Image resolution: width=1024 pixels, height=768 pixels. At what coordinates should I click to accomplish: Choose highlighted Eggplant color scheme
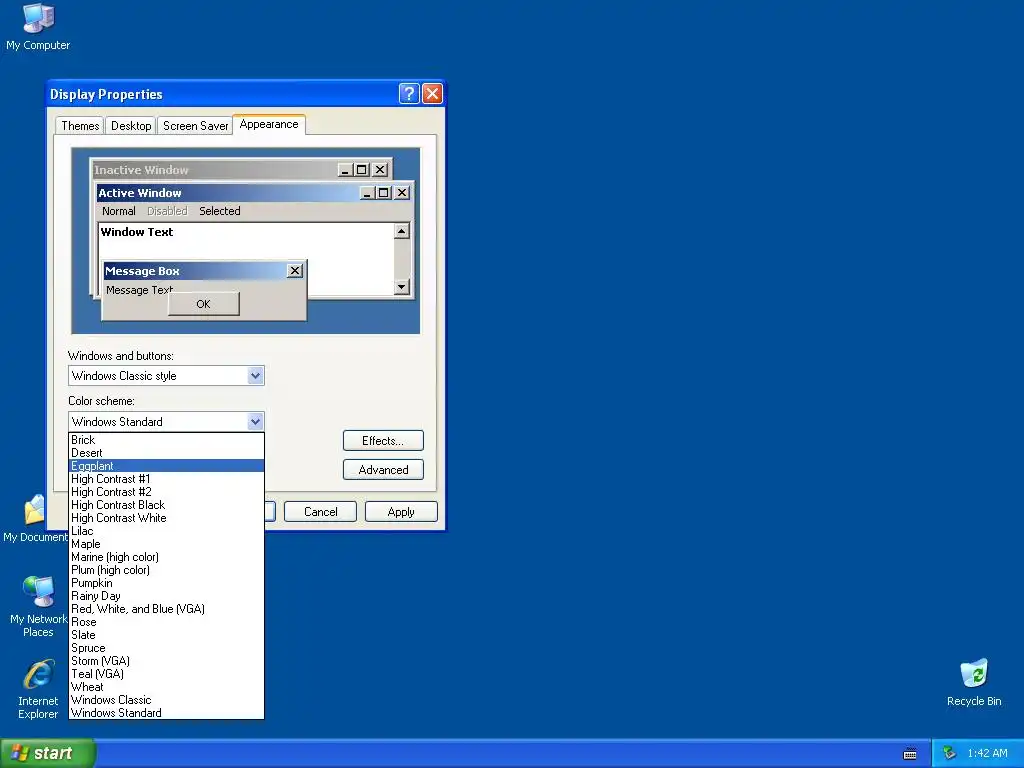click(x=166, y=466)
